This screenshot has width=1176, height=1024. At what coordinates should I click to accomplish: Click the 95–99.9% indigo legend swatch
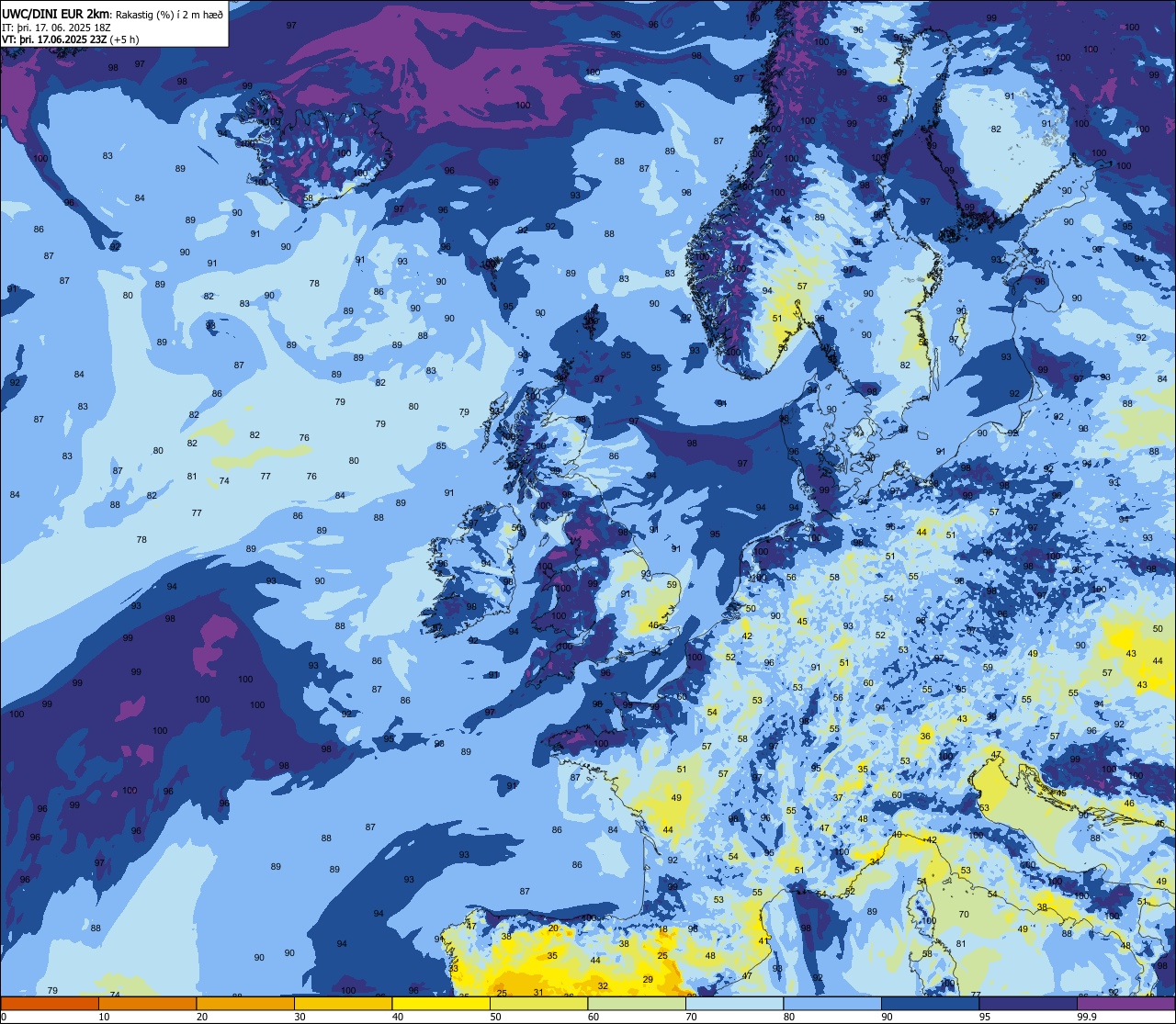pos(1028,1004)
